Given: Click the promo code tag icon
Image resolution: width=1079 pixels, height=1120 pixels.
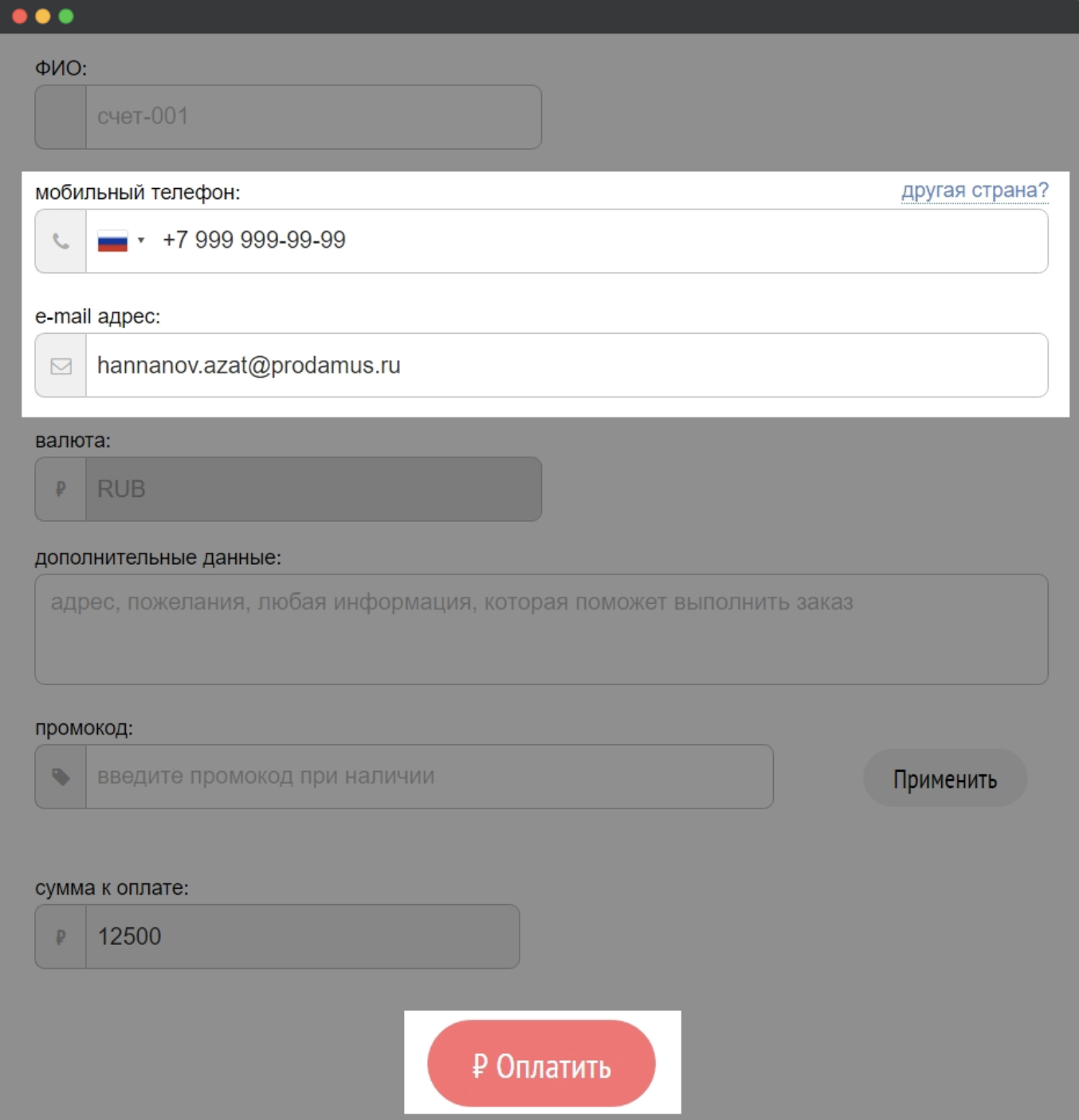Looking at the screenshot, I should (x=61, y=777).
